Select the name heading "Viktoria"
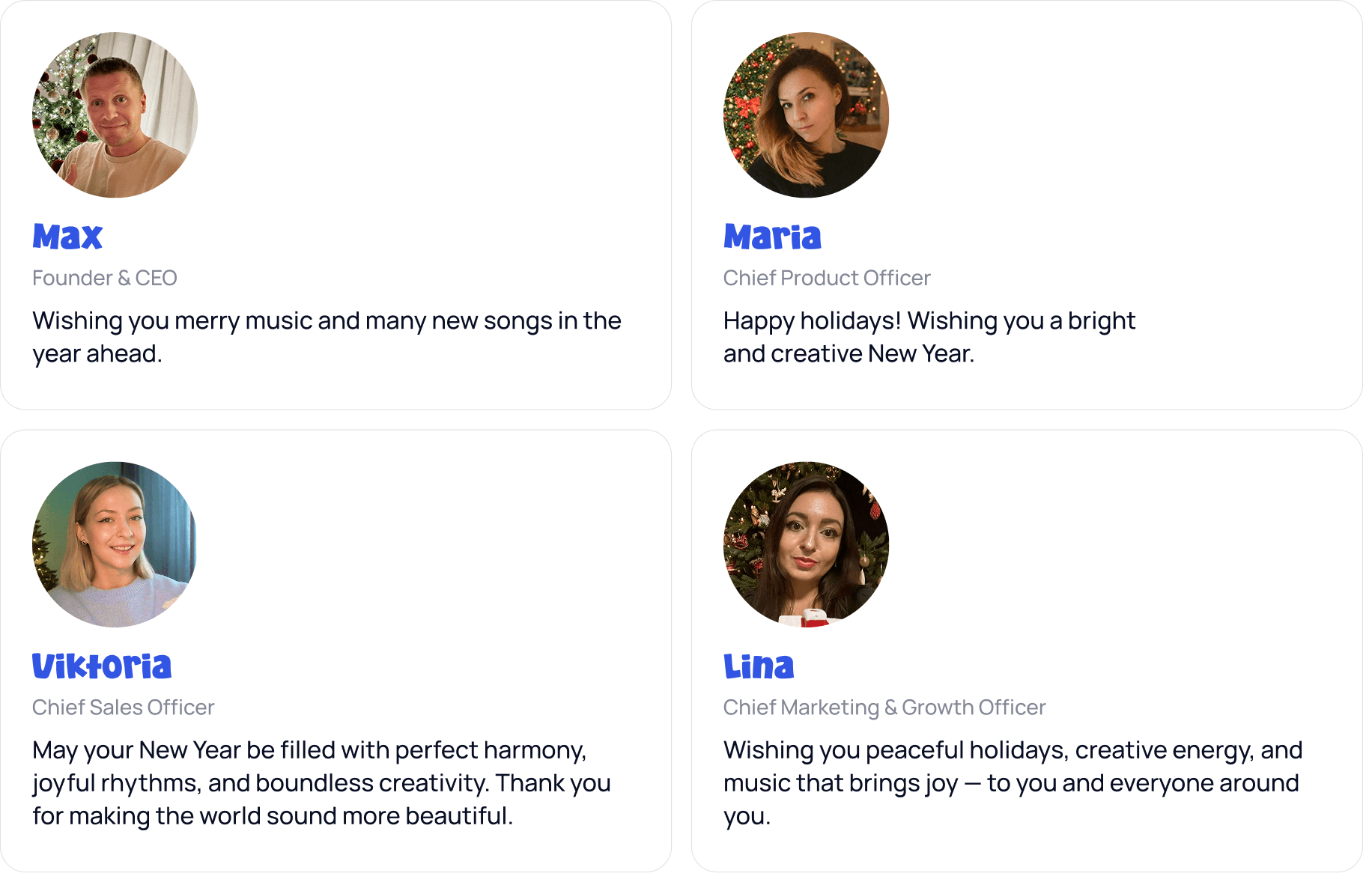The height and width of the screenshot is (873, 1372). pyautogui.click(x=102, y=666)
